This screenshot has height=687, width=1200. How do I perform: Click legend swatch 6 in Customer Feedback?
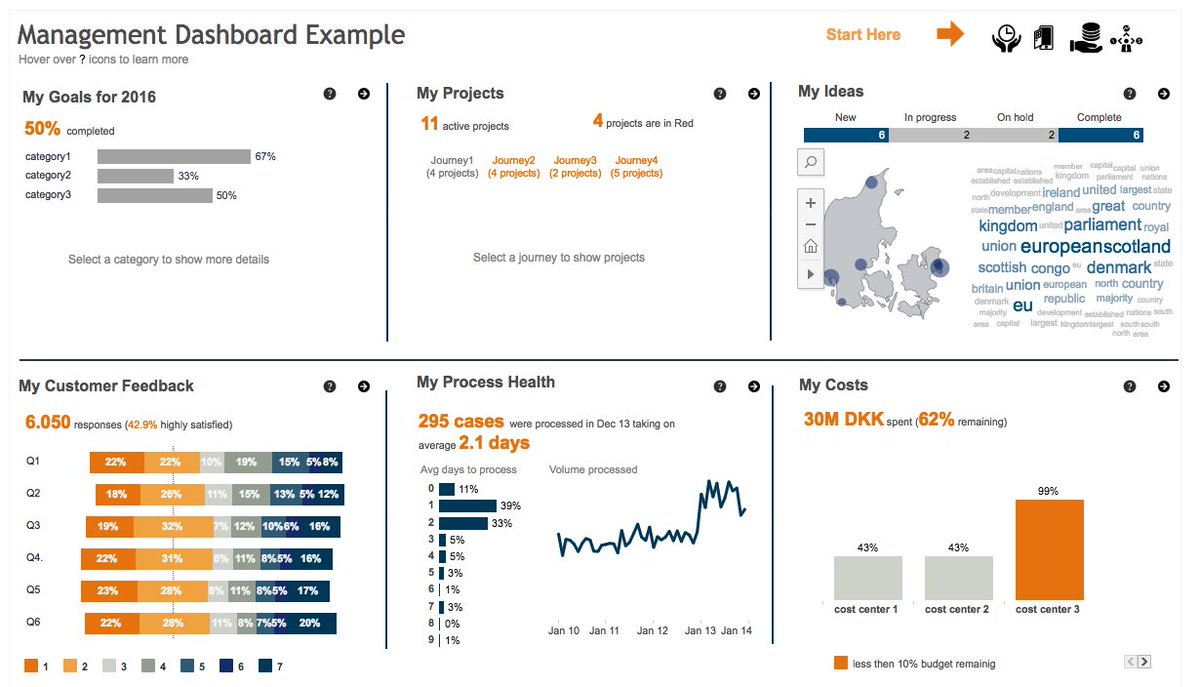(x=226, y=665)
